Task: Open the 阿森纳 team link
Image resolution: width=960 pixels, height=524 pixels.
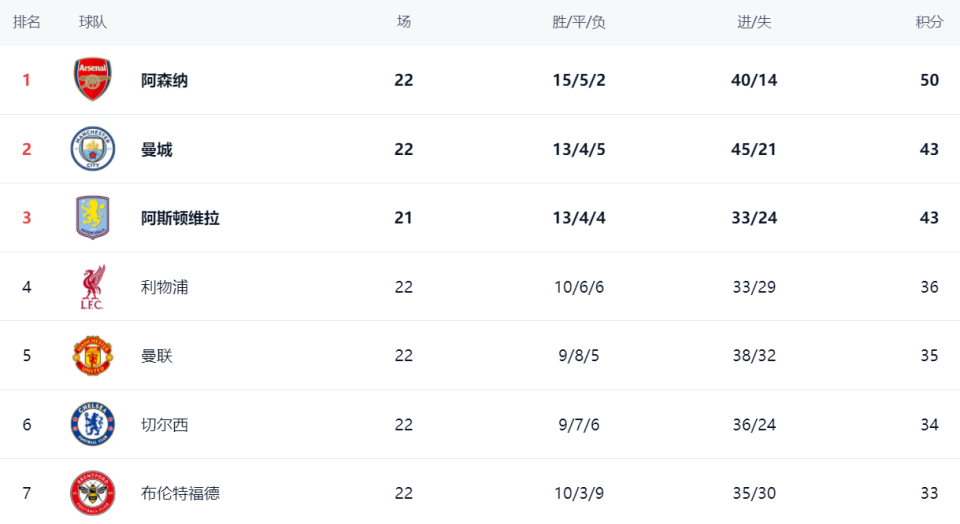Action: point(164,80)
